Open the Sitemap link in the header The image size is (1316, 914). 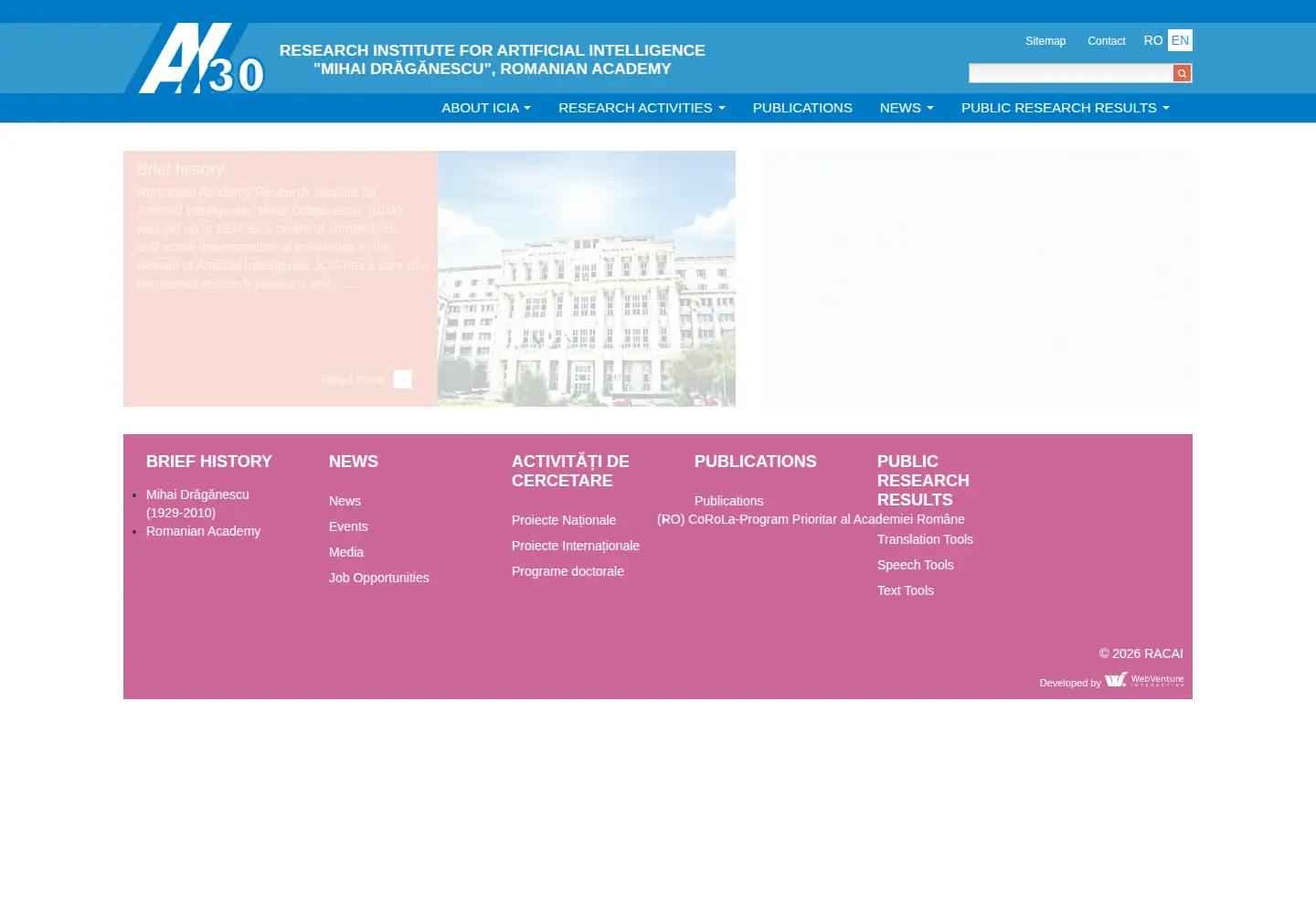tap(1045, 41)
